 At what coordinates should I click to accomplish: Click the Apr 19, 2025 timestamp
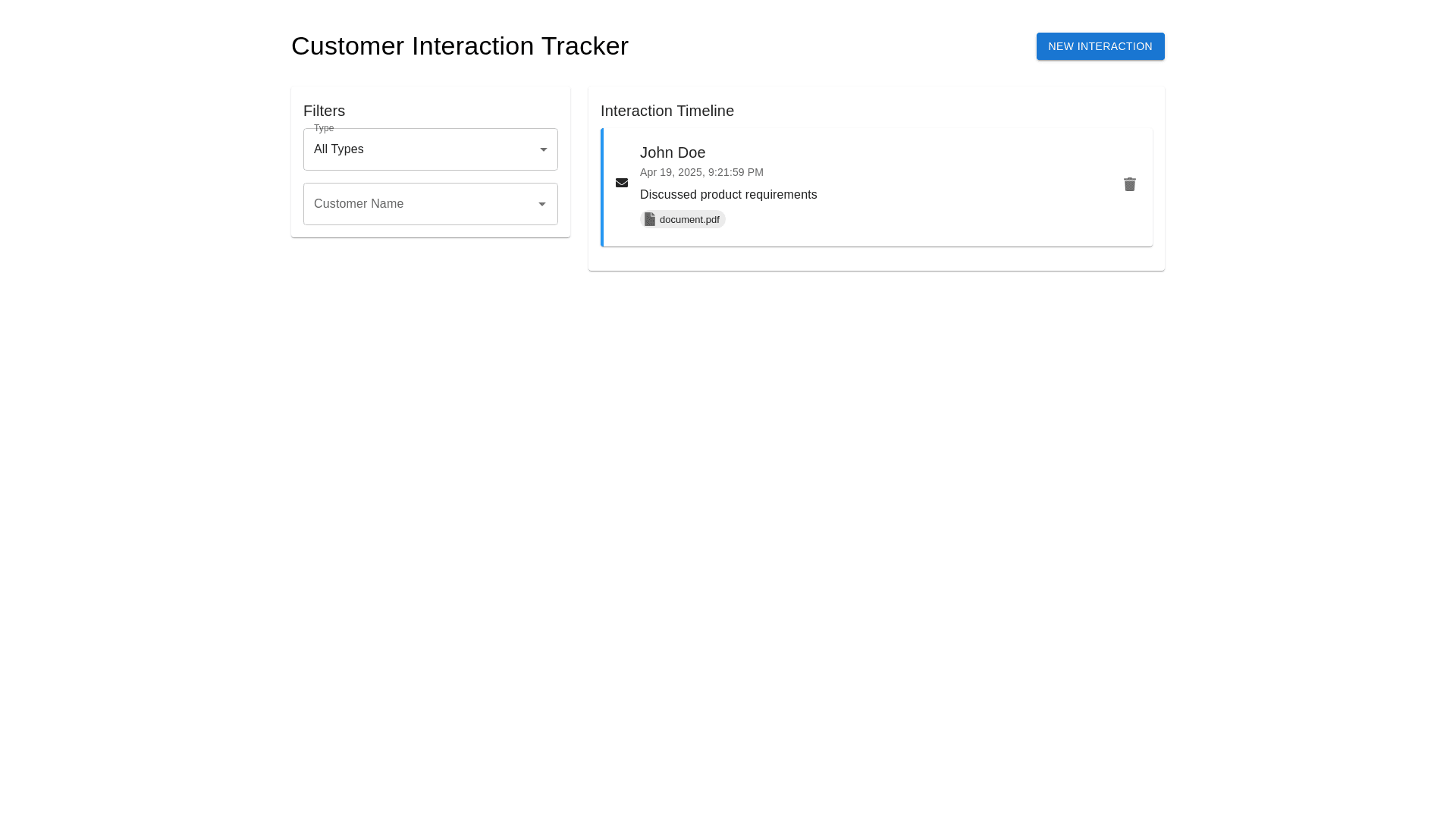[x=701, y=172]
